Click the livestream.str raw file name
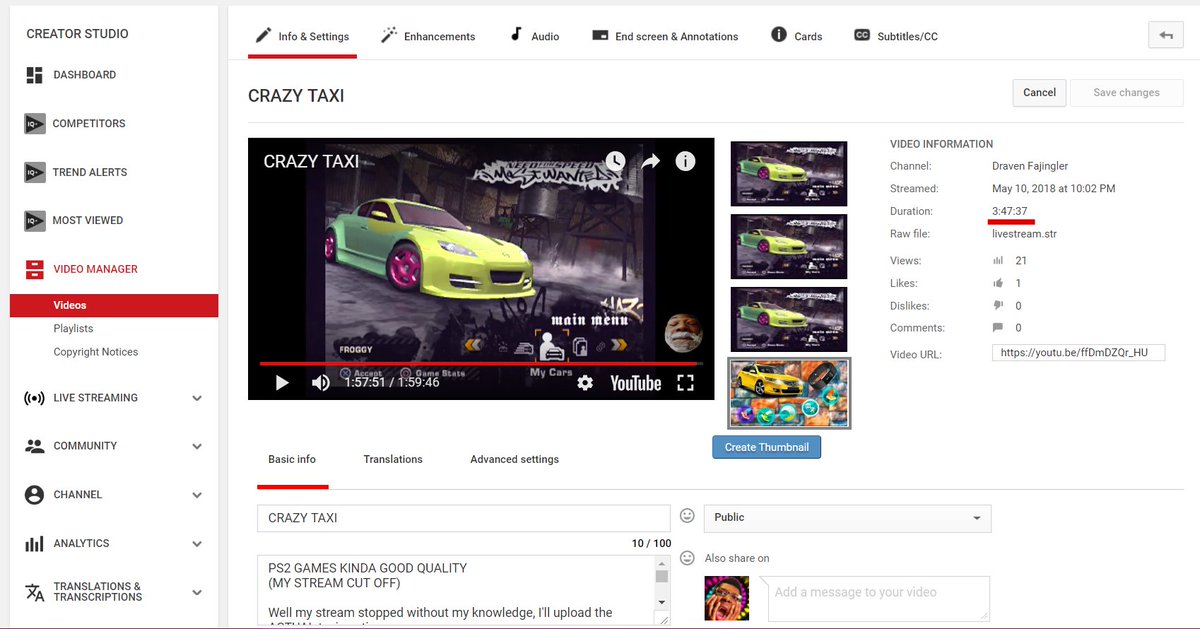 pyautogui.click(x=1024, y=234)
